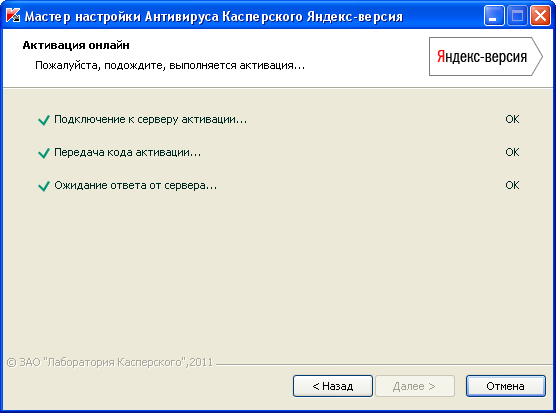556x413 pixels.
Task: Click OK status for server response step
Action: pos(512,185)
